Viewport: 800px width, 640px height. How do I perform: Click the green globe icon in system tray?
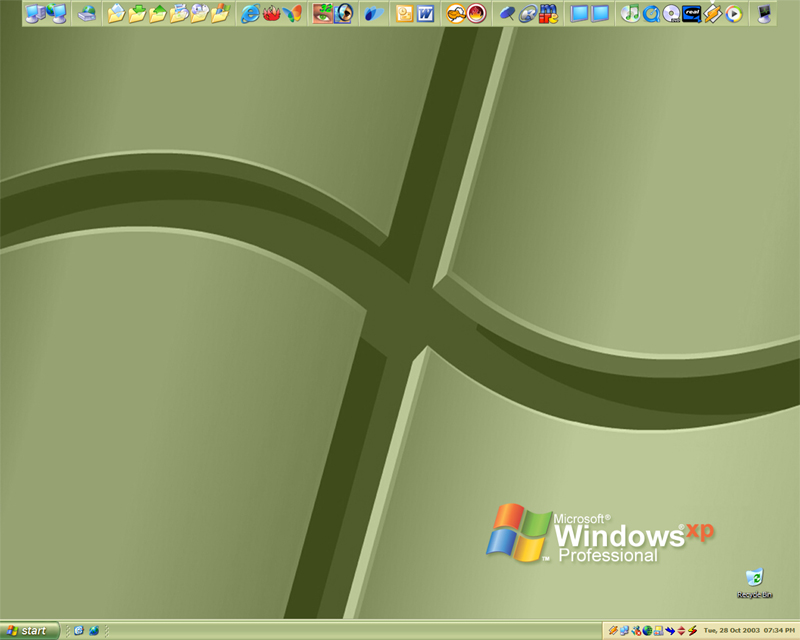pos(647,631)
